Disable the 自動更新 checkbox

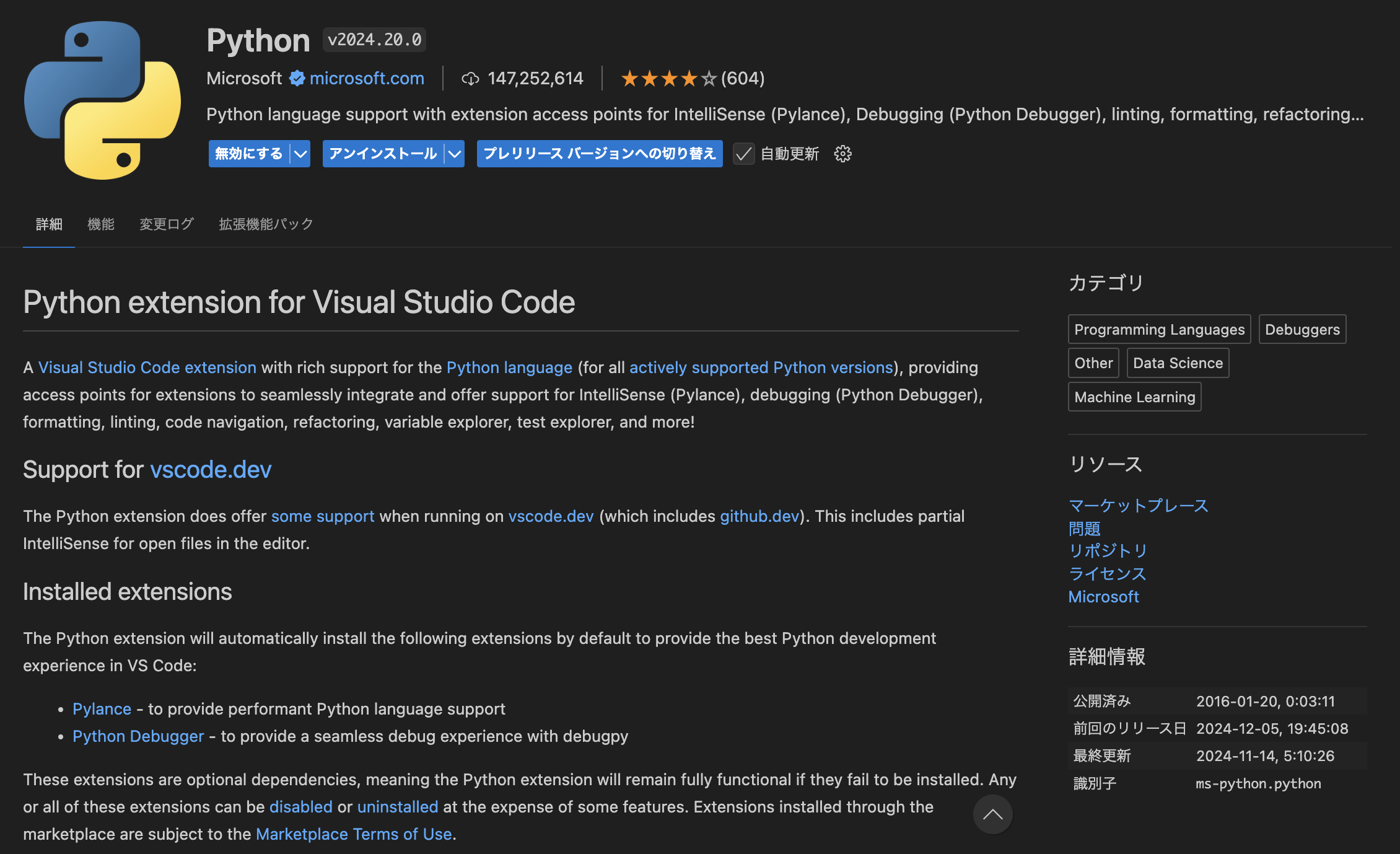click(743, 154)
